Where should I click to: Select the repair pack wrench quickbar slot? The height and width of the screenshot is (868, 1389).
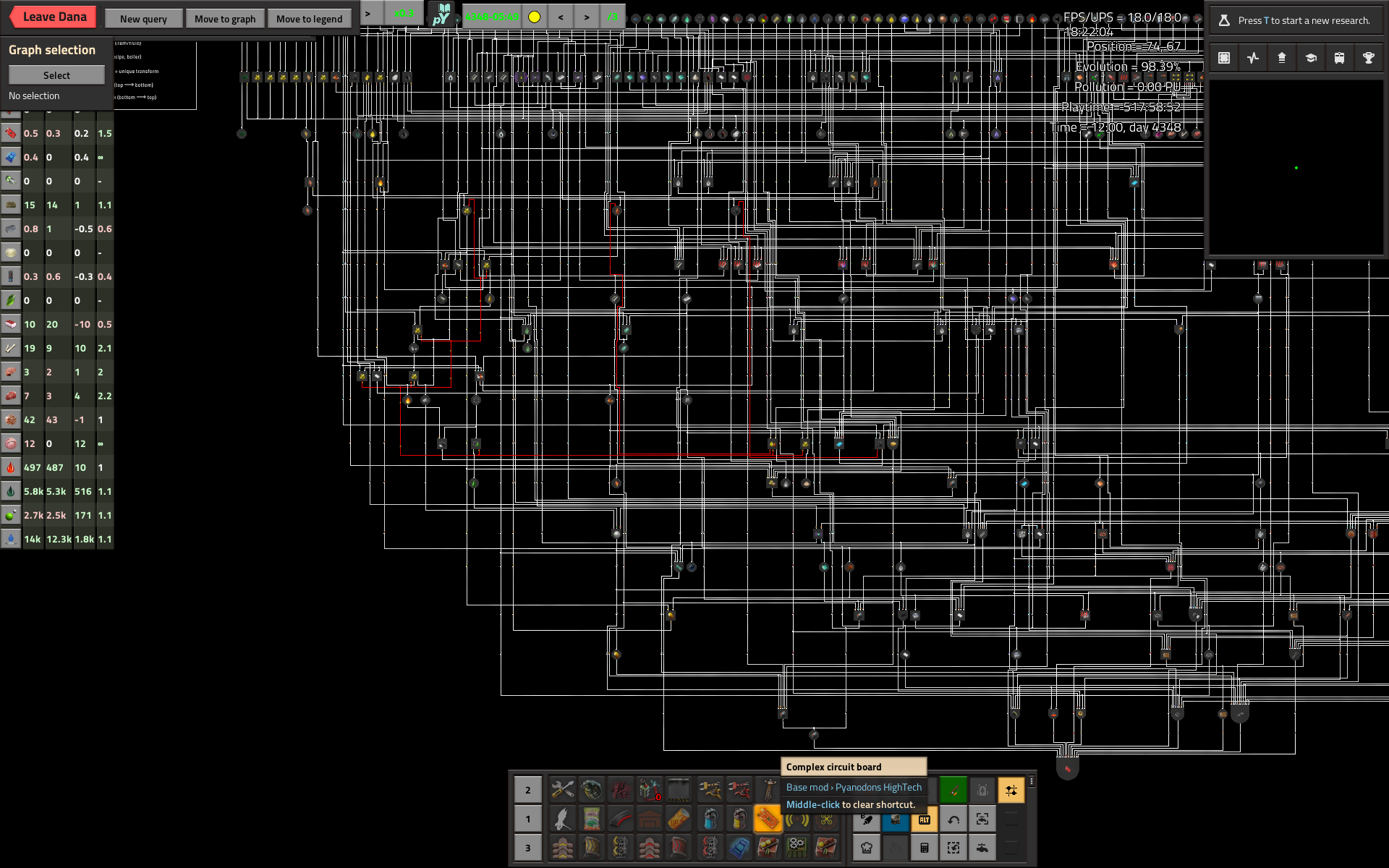point(562,790)
